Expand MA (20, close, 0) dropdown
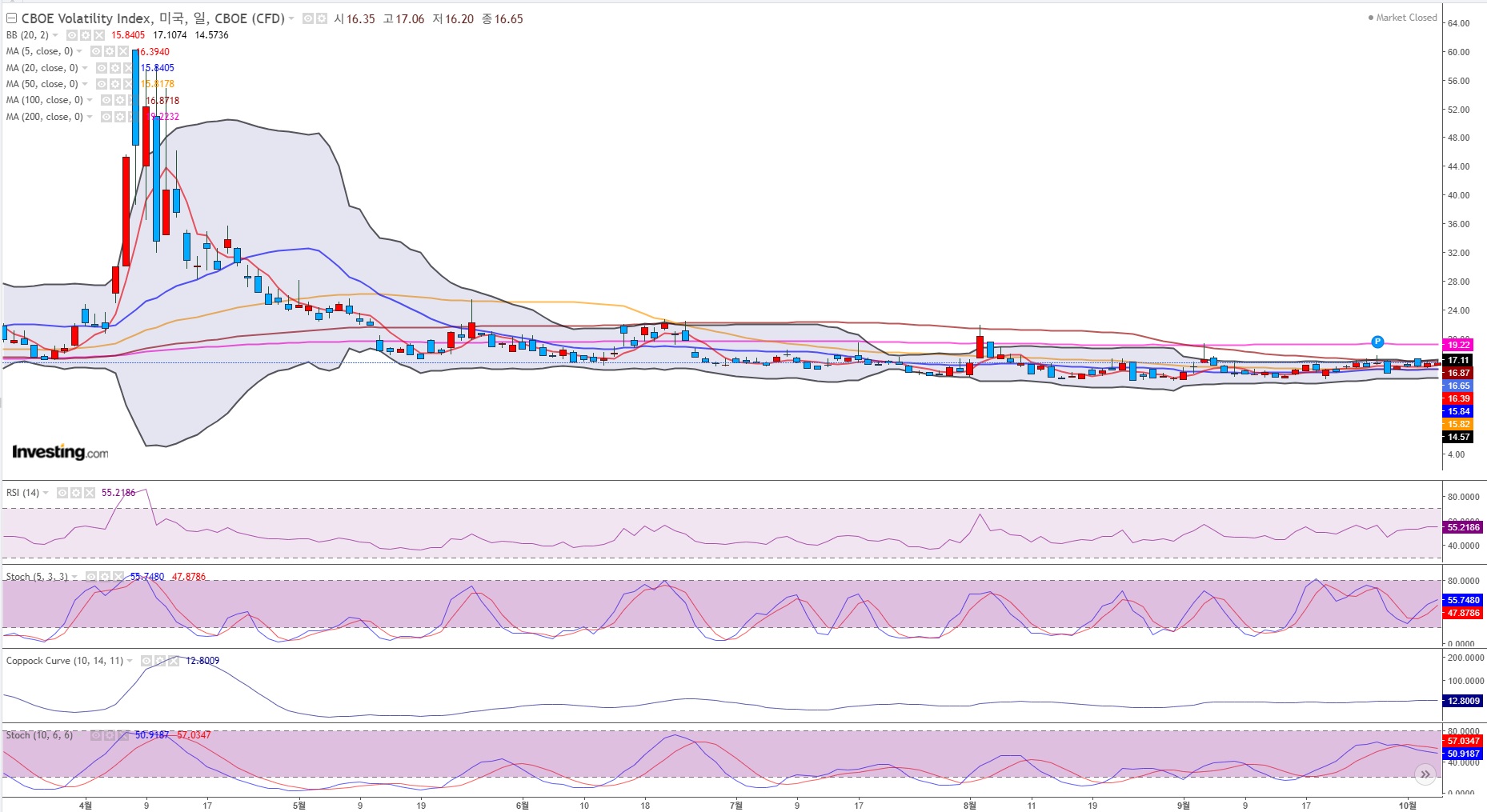Image resolution: width=1487 pixels, height=812 pixels. 85,68
